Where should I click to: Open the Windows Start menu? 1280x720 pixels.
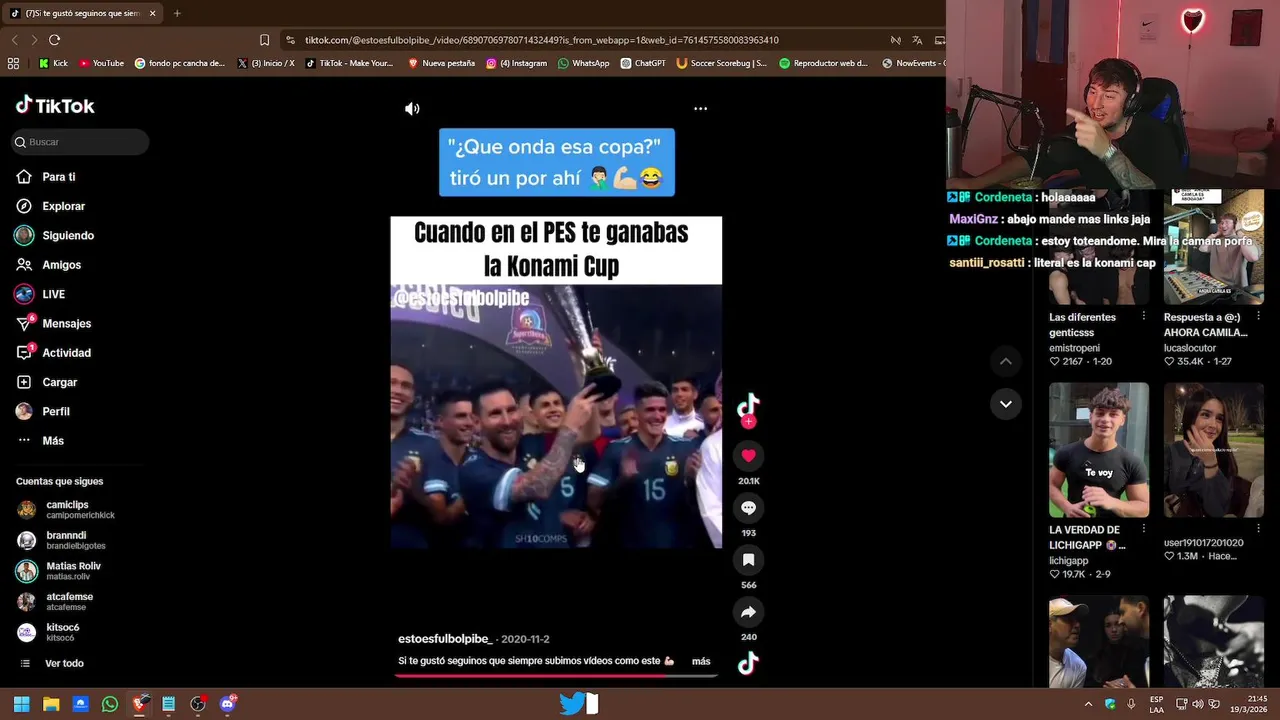pyautogui.click(x=21, y=704)
